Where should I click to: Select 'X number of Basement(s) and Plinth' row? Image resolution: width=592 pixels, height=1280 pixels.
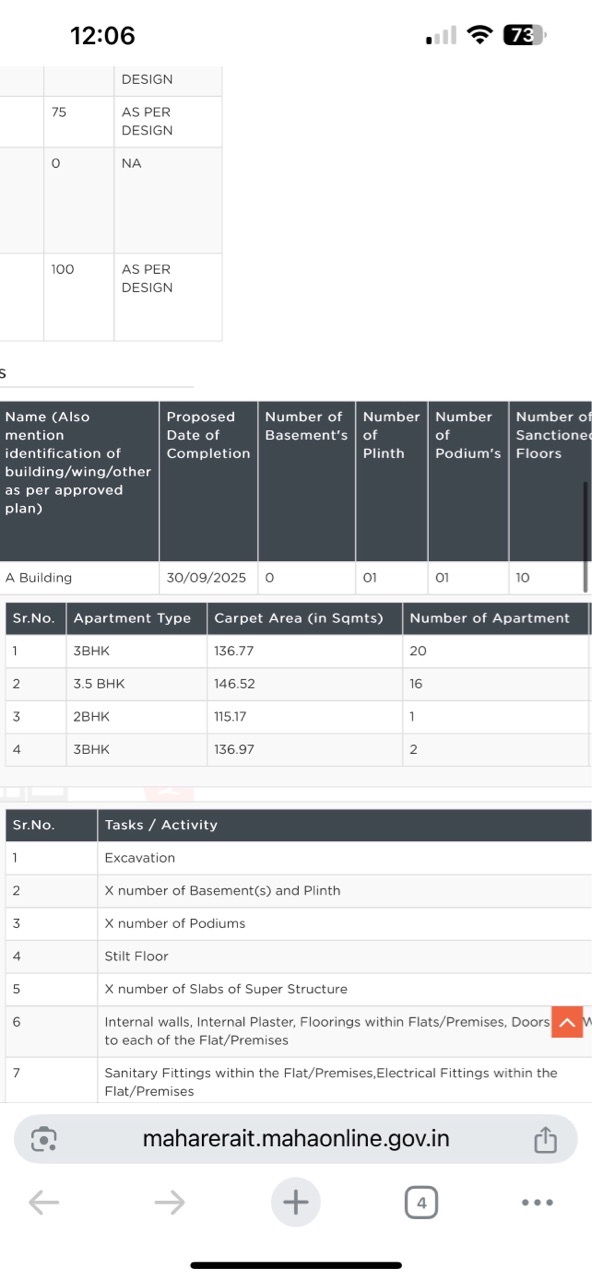tap(298, 891)
